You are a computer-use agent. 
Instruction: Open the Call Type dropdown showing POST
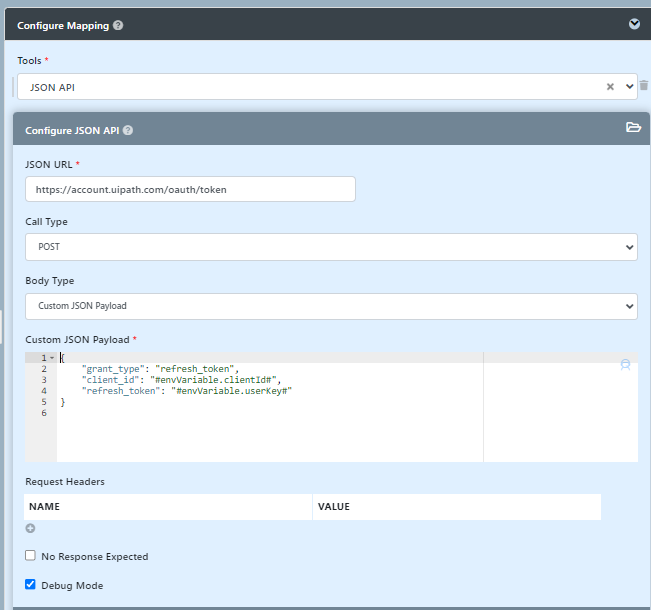point(330,246)
